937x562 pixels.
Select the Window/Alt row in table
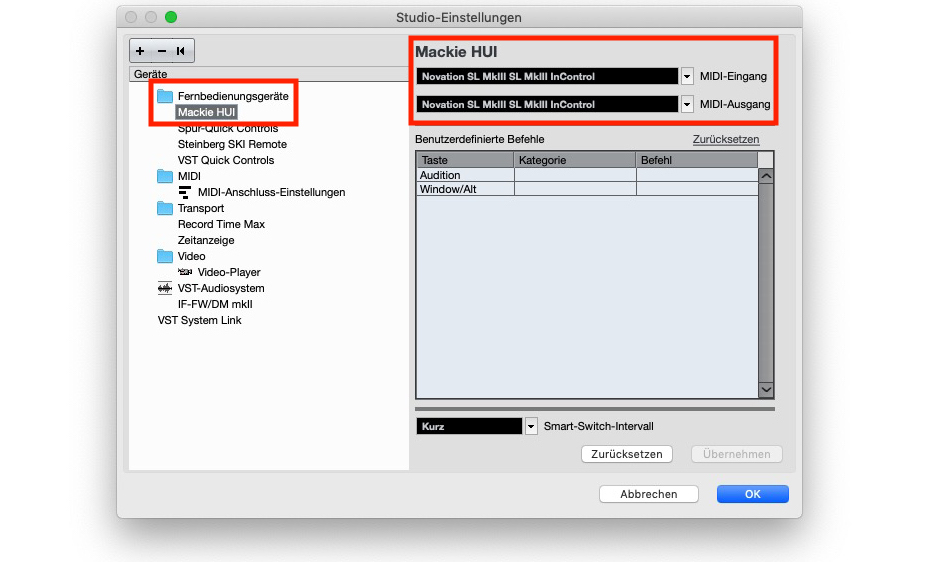587,190
